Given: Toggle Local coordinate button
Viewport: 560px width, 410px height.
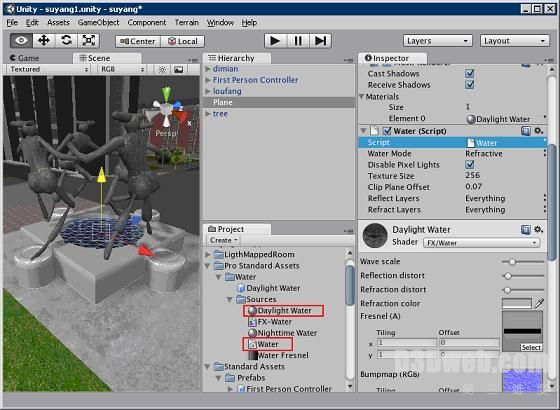Looking at the screenshot, I should [x=182, y=41].
